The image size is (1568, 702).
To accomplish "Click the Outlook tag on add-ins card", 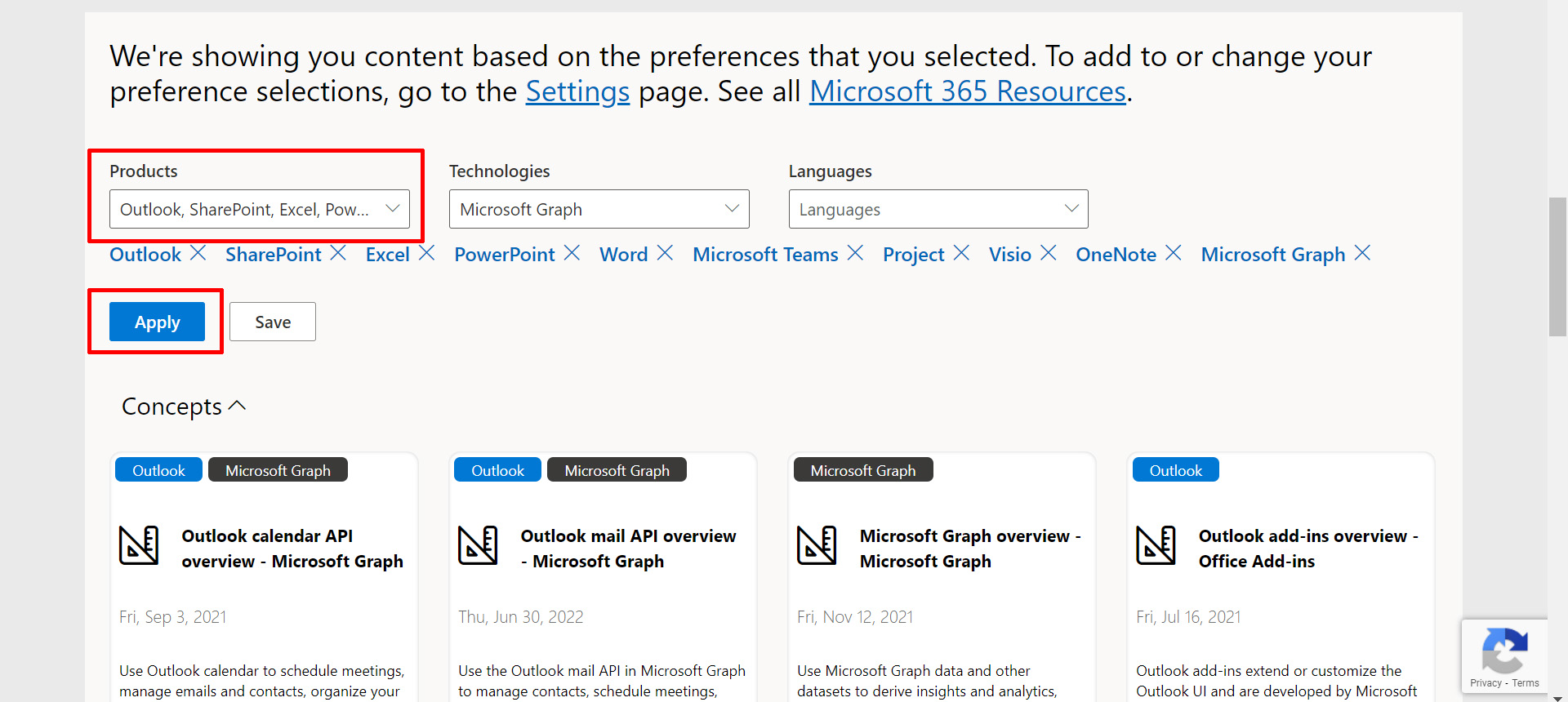I will 1175,470.
